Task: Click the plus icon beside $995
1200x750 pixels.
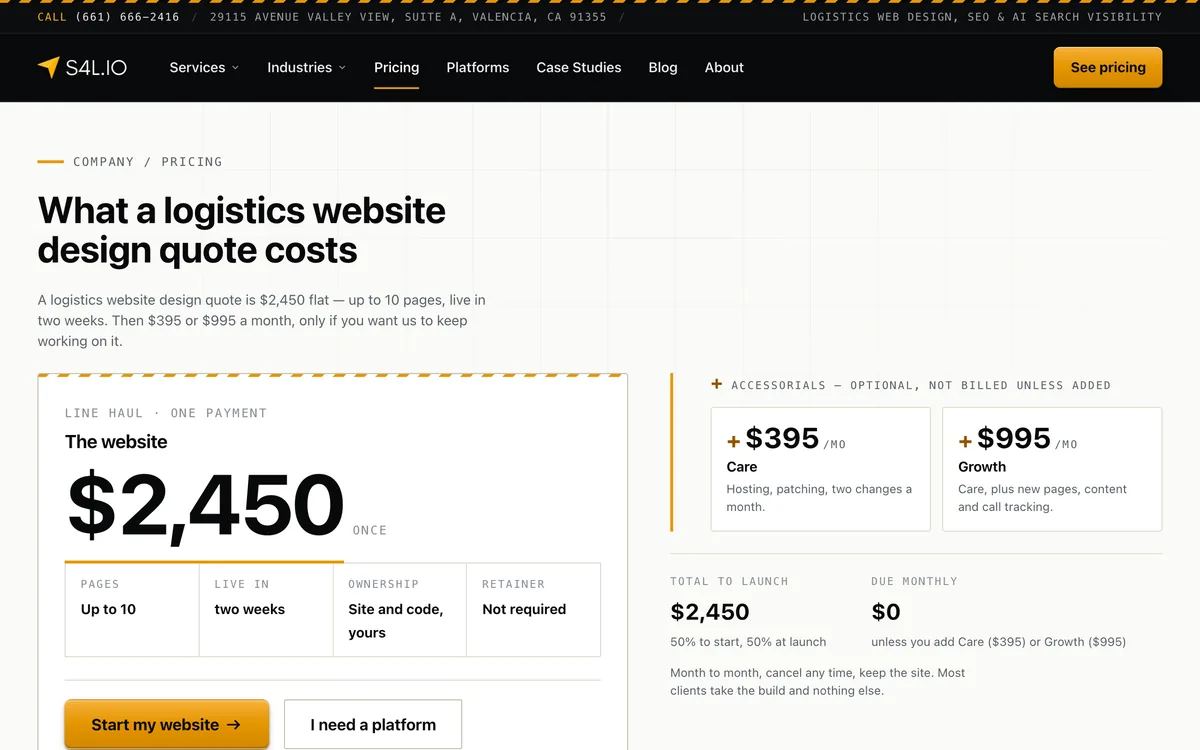Action: click(x=965, y=441)
